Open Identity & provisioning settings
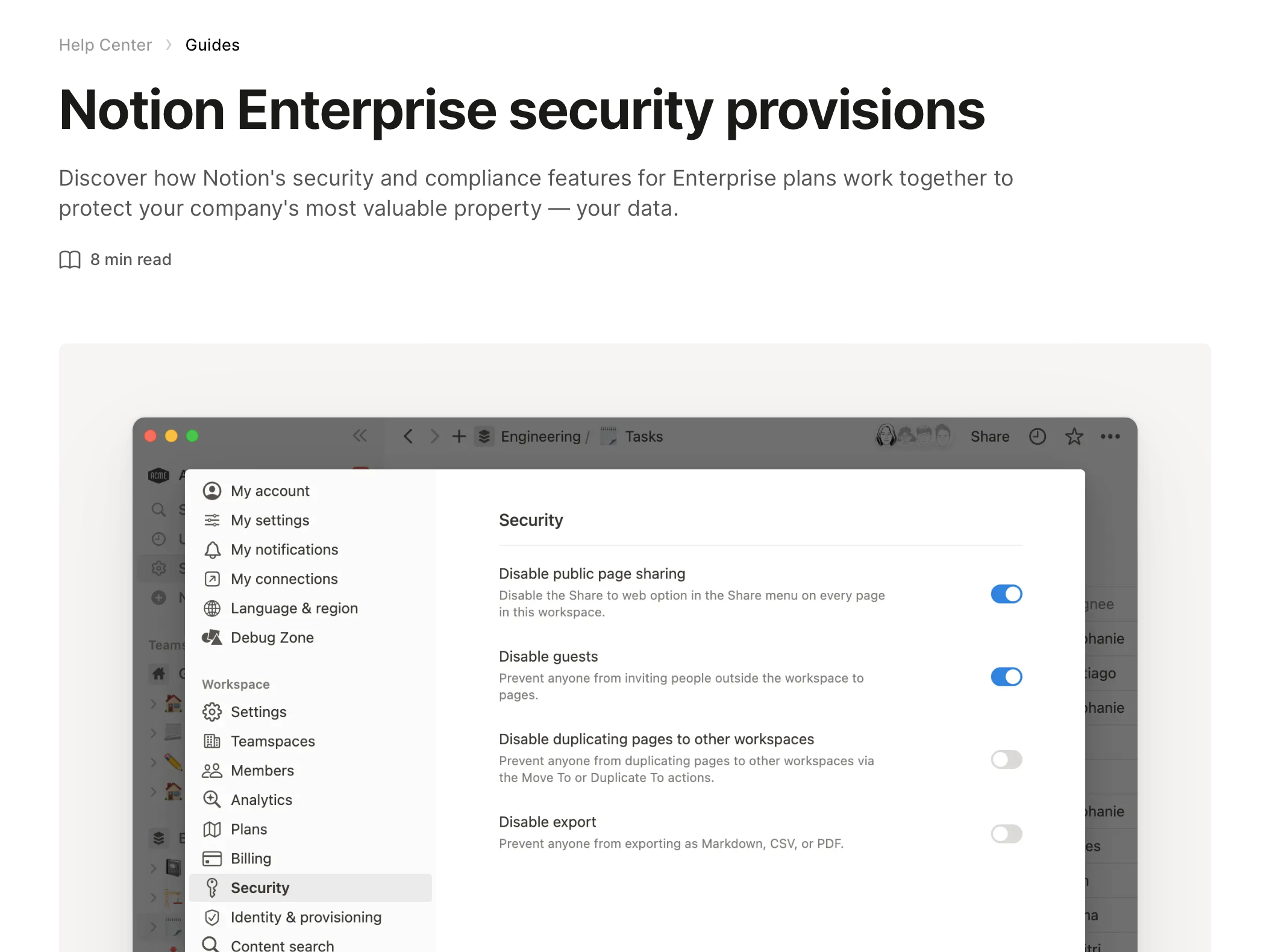 305,917
